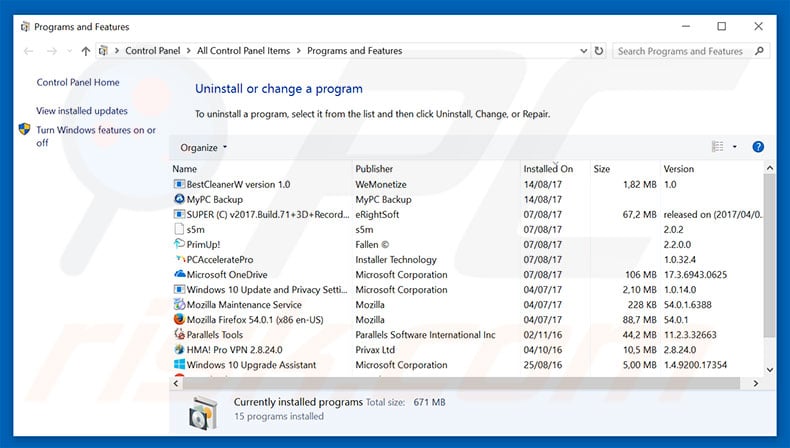790x448 pixels.
Task: Open the recent locations dropdown arrow
Action: coord(70,51)
